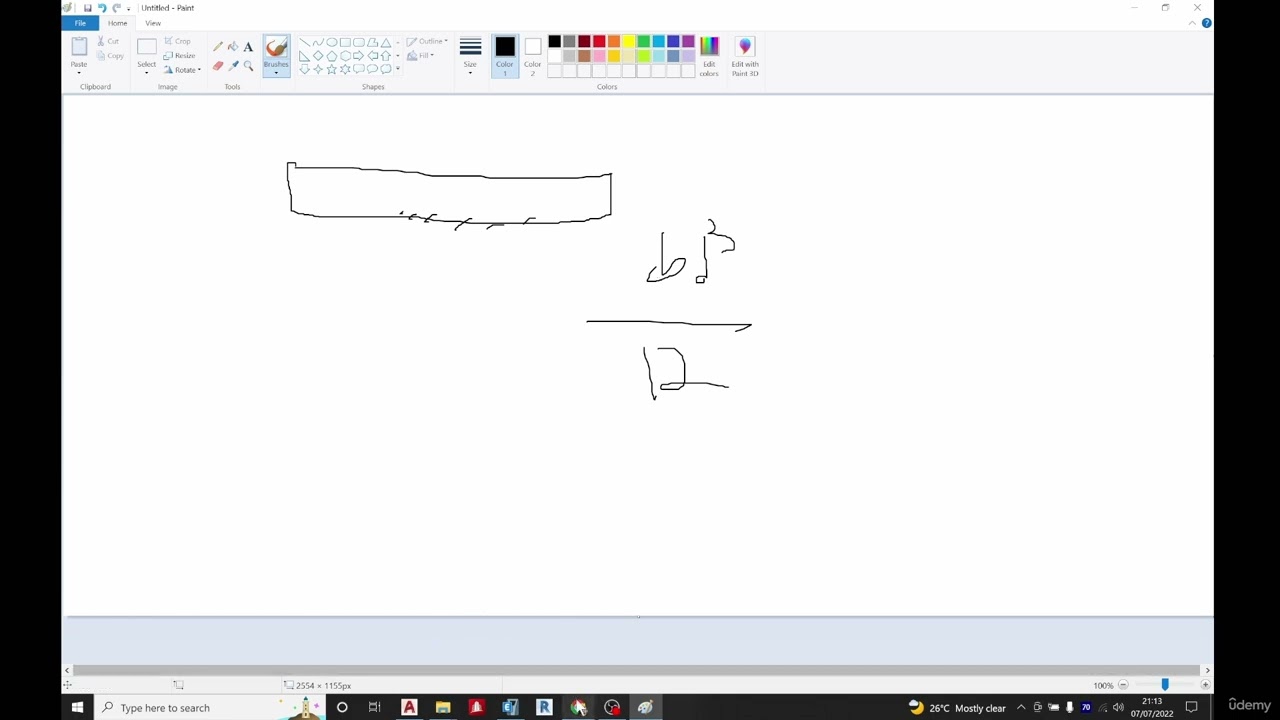Open Customize Quick Access Toolbar dropdown
1280x720 pixels.
tap(128, 9)
